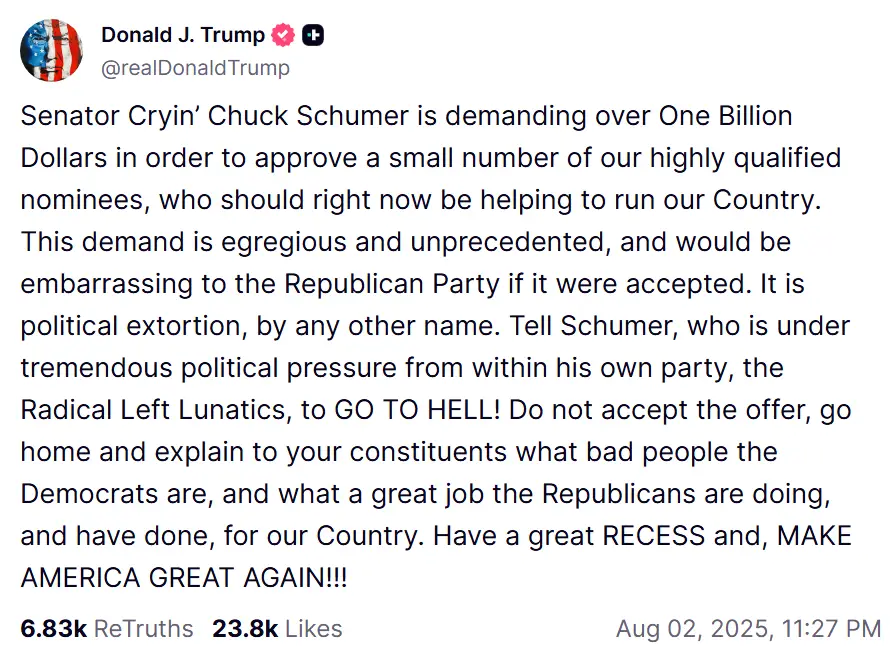This screenshot has width=895, height=656.
Task: Click the words "highly qualified" in the post
Action: pos(746,158)
